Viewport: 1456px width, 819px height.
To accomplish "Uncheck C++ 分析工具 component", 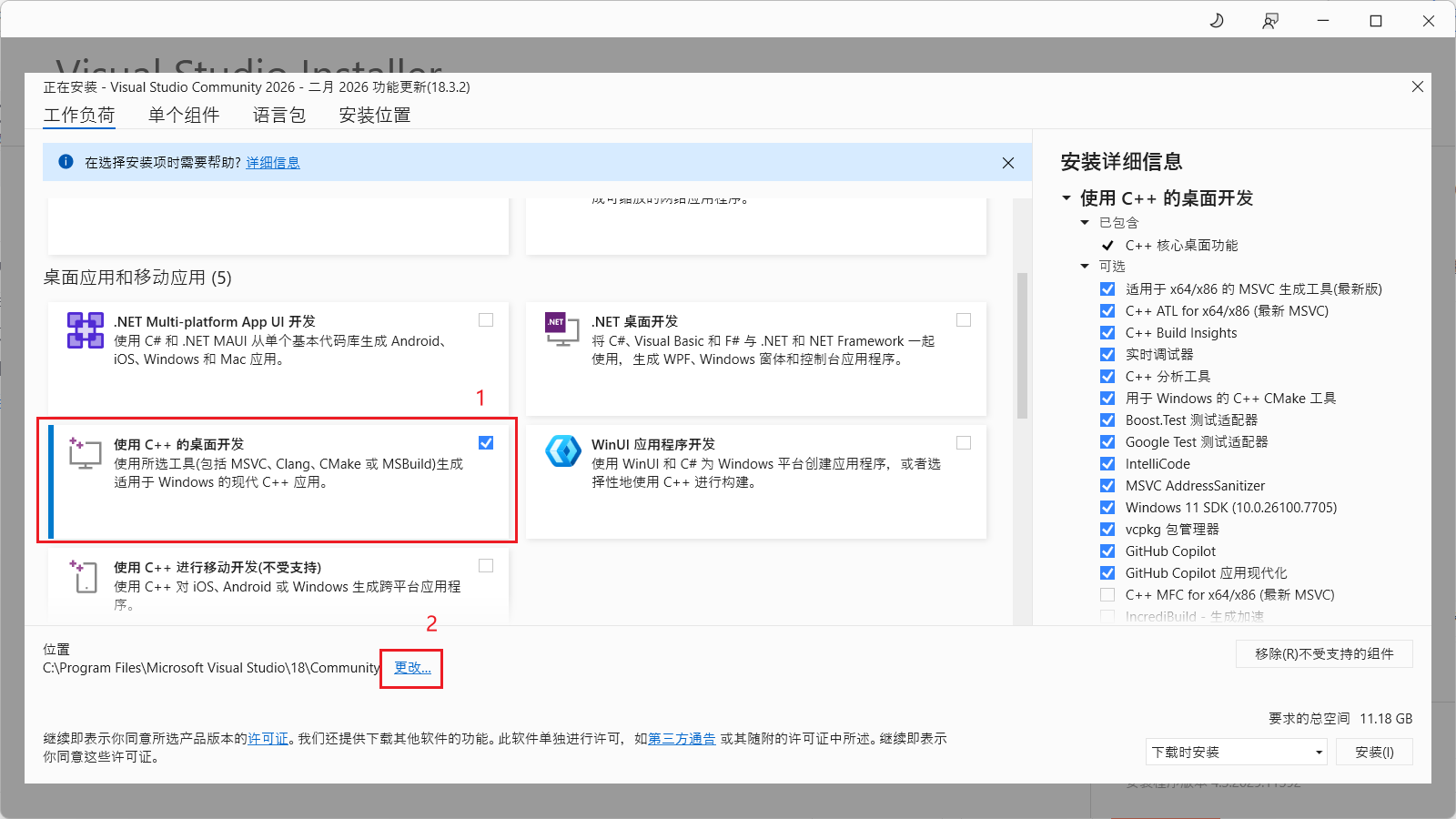I will pyautogui.click(x=1107, y=377).
